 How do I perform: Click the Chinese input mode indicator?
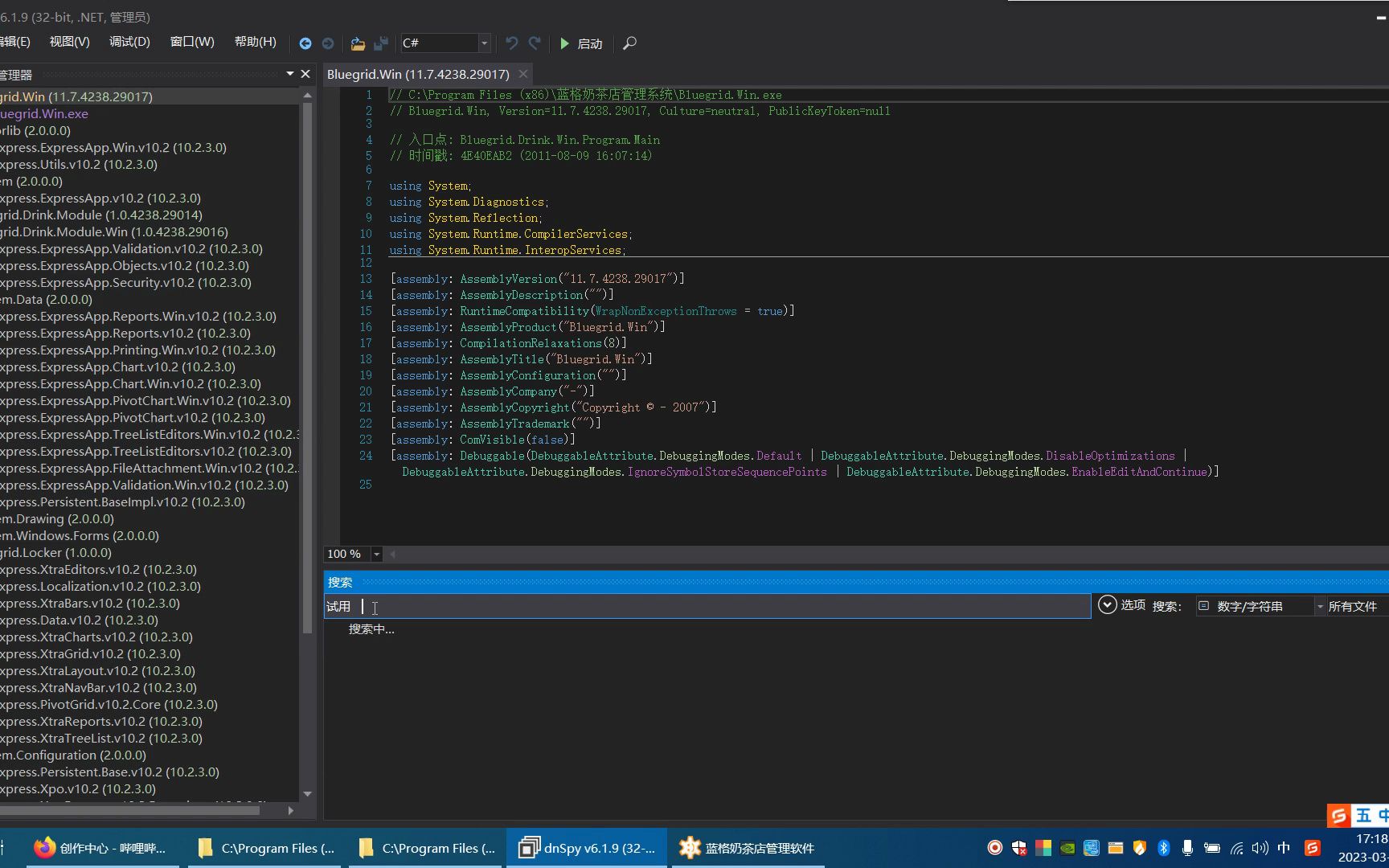click(x=1284, y=848)
